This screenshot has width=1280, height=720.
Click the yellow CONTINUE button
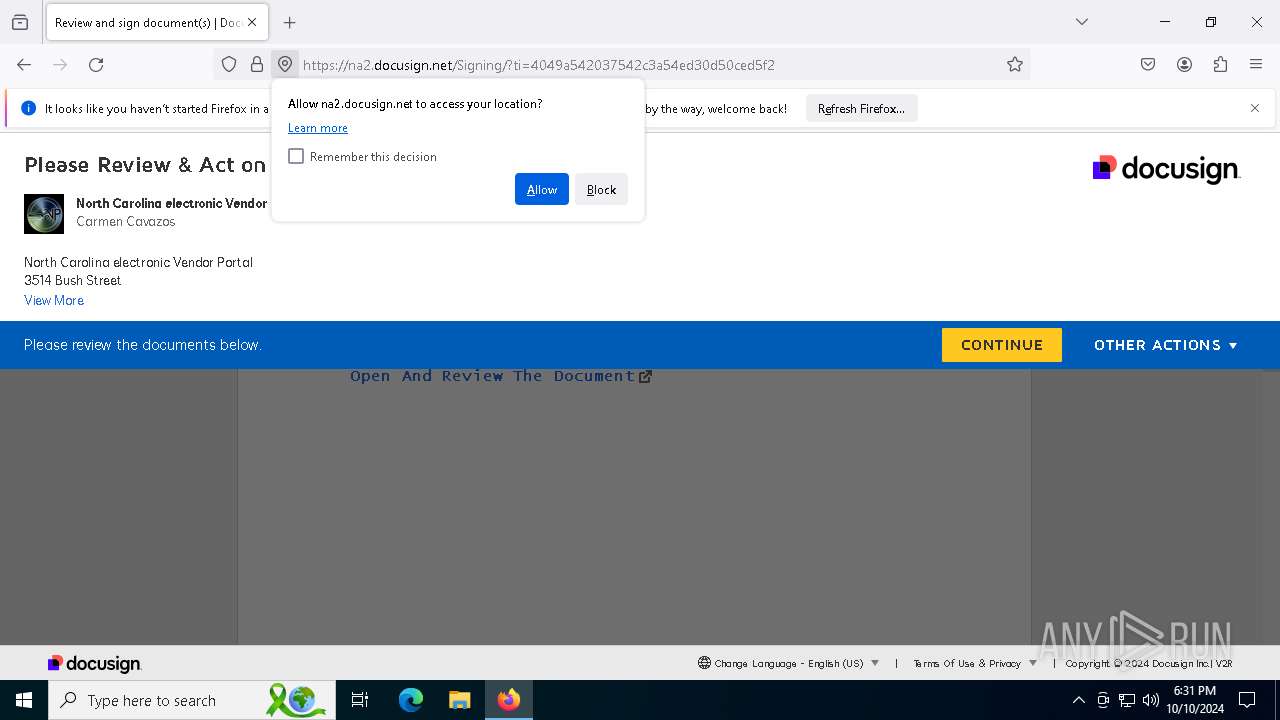coord(1001,345)
